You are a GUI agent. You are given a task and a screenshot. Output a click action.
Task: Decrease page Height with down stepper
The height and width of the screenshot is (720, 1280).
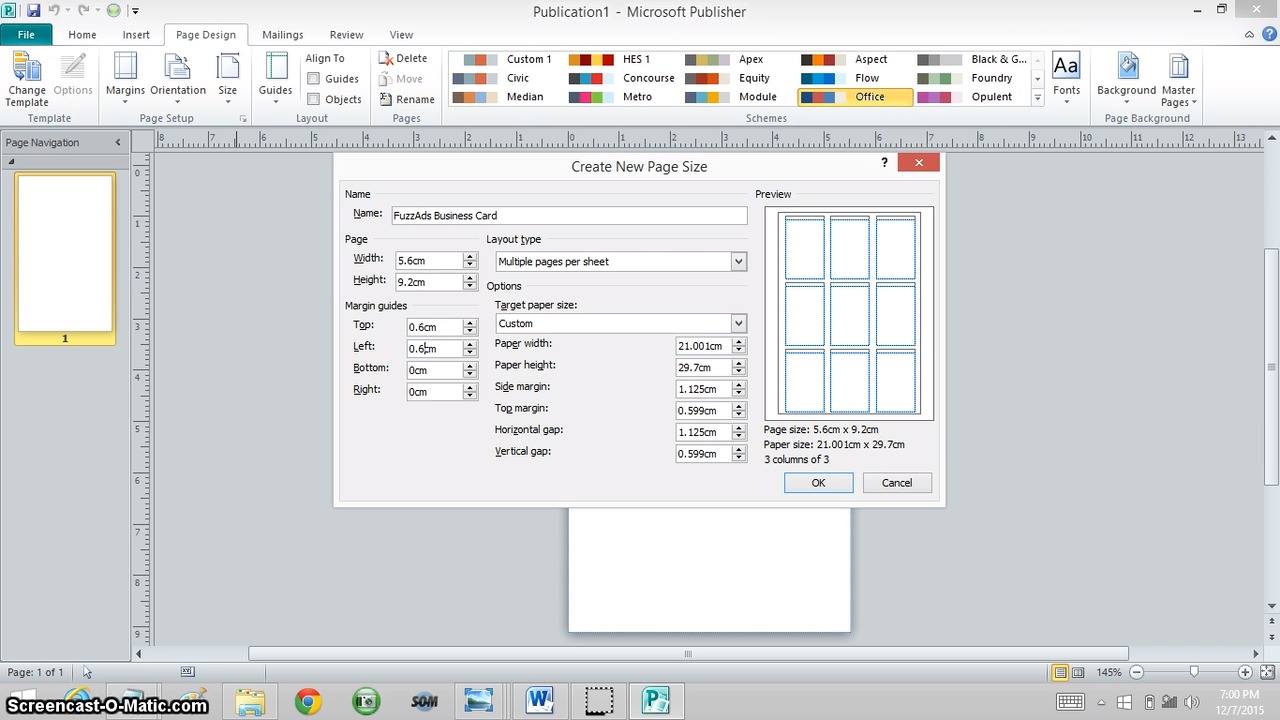click(470, 286)
